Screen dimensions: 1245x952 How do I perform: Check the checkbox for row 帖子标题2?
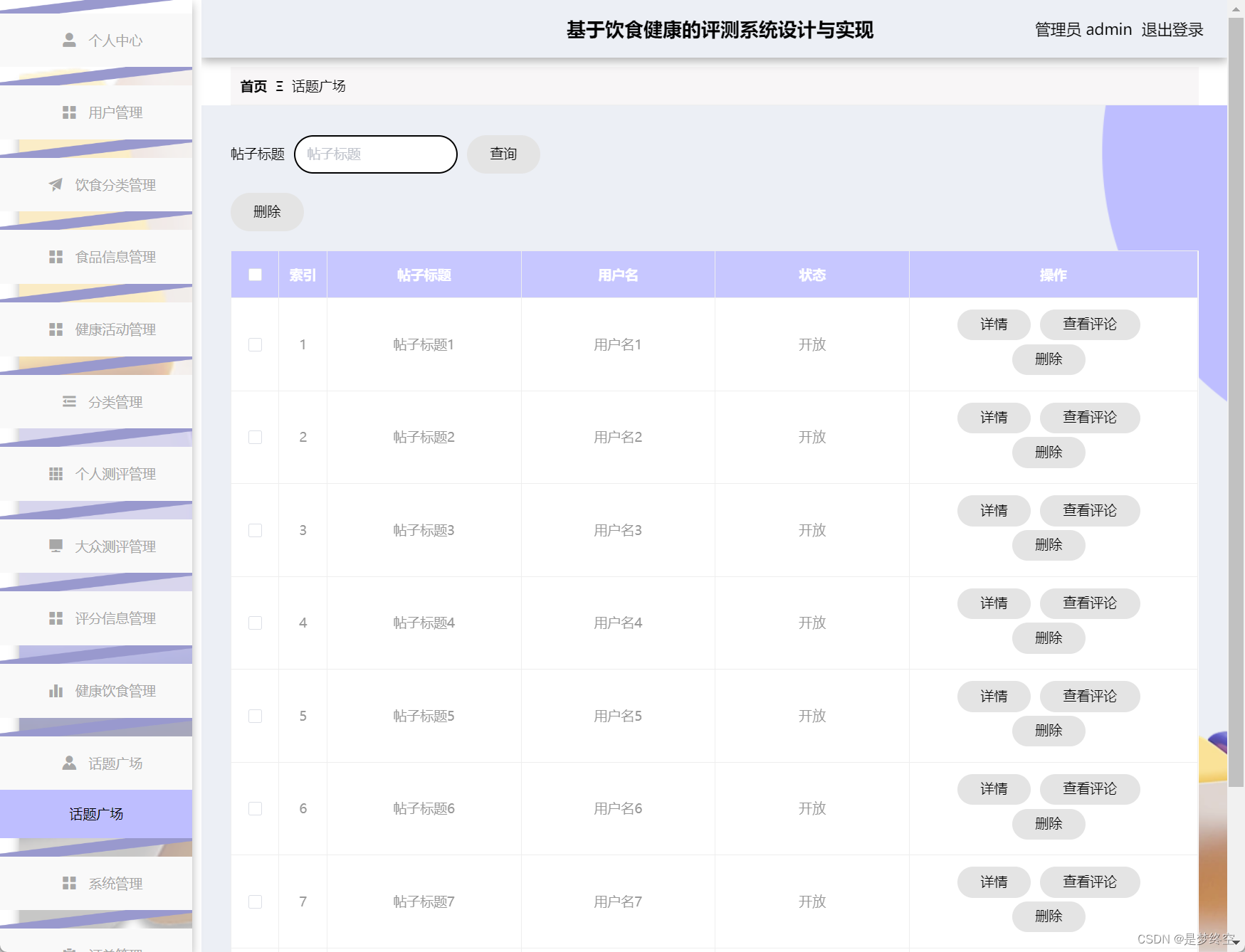tap(255, 437)
